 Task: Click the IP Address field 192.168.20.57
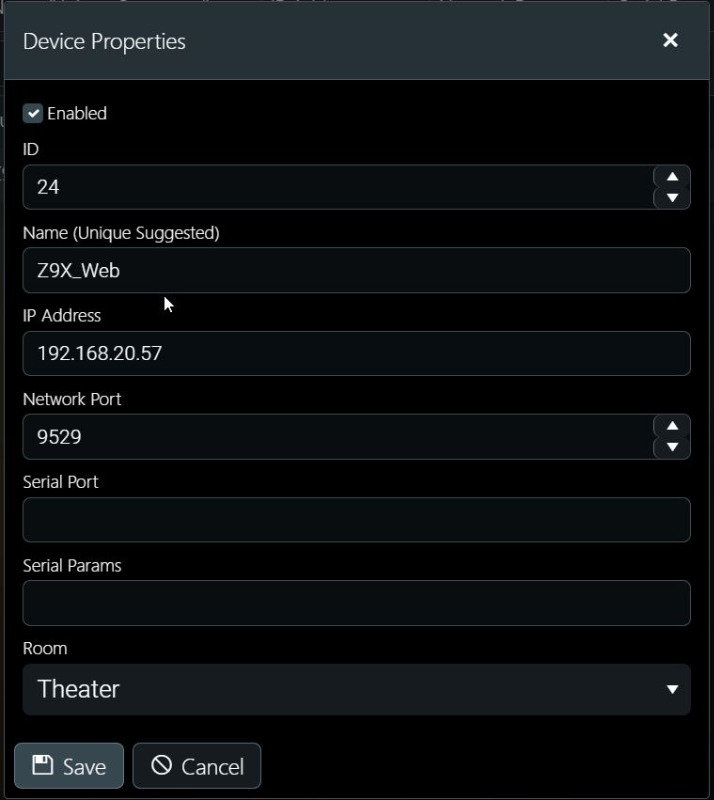356,354
